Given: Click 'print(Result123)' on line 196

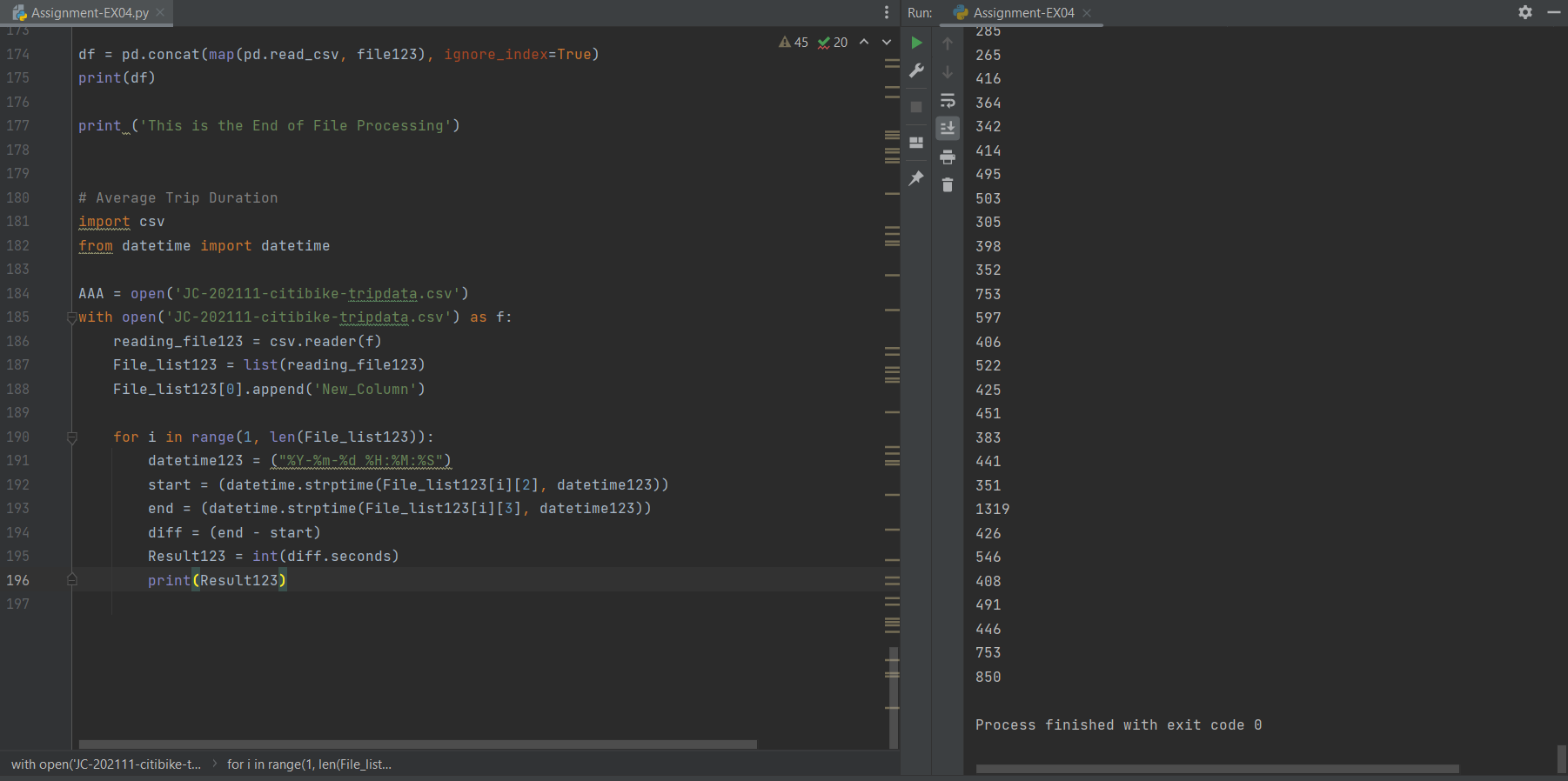Looking at the screenshot, I should pyautogui.click(x=217, y=581).
